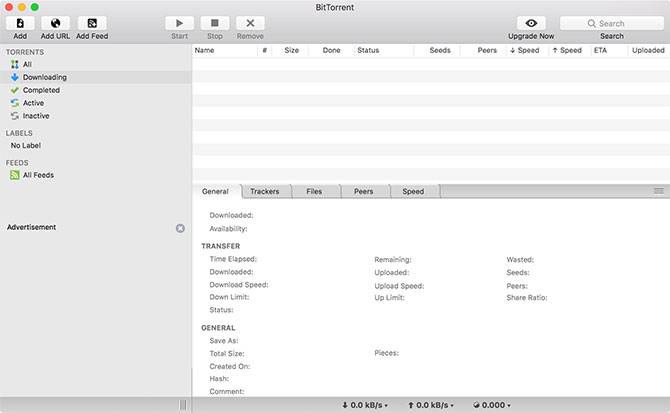Click the detail pane grip handle icon

coord(659,191)
